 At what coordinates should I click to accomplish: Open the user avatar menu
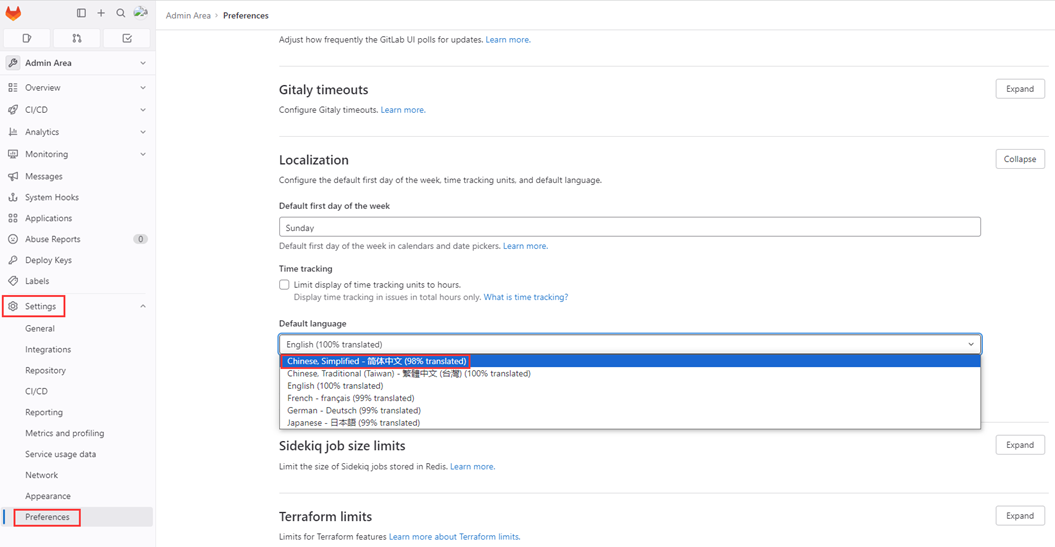point(141,12)
